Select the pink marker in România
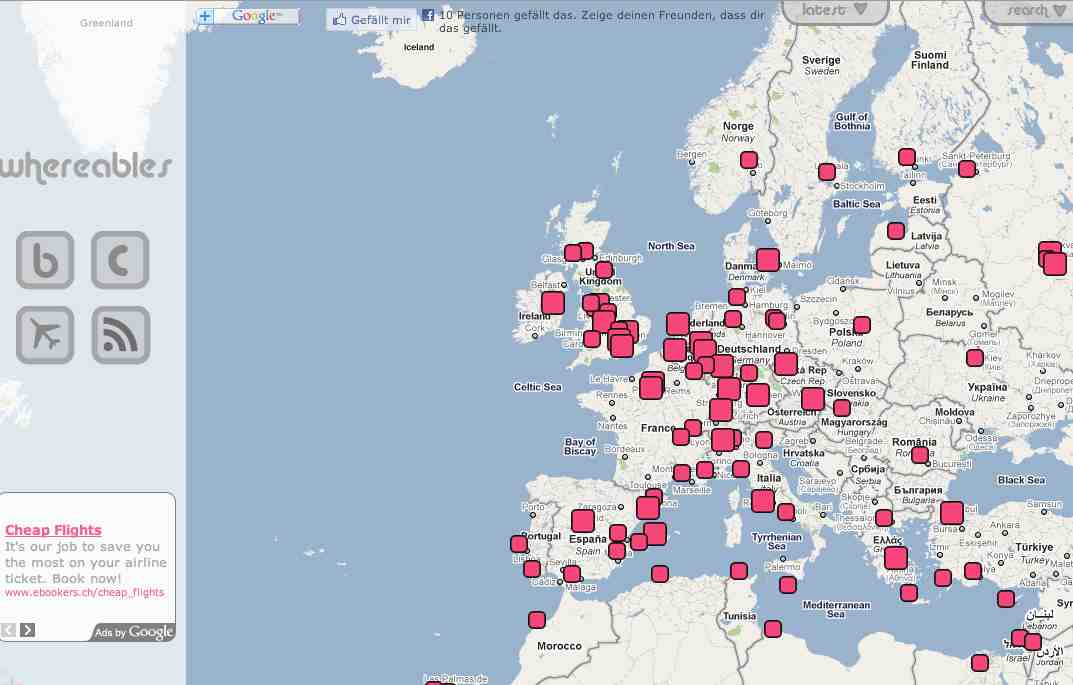Image resolution: width=1073 pixels, height=685 pixels. pos(920,455)
